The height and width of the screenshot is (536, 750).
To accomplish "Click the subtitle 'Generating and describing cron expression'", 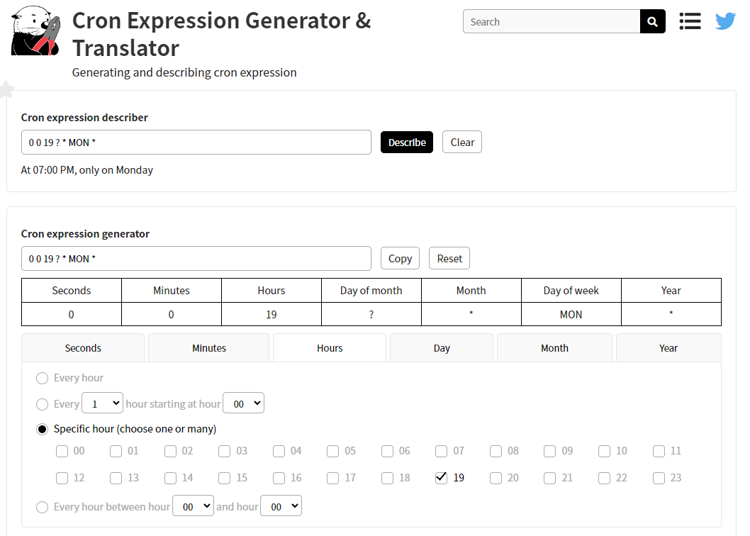I will point(184,73).
